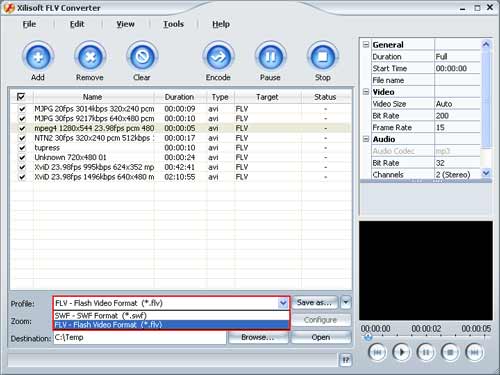The height and width of the screenshot is (375, 500).
Task: Click the Video Size value Auto
Action: point(457,104)
